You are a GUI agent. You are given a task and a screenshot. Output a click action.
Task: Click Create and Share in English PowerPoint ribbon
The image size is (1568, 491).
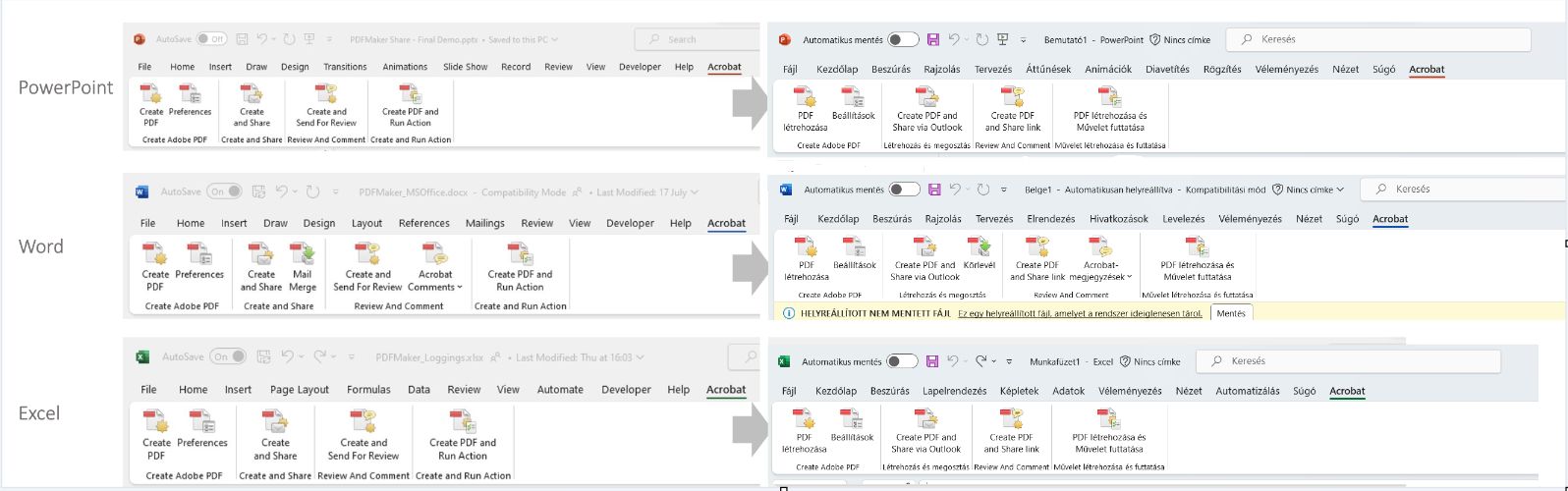click(252, 104)
